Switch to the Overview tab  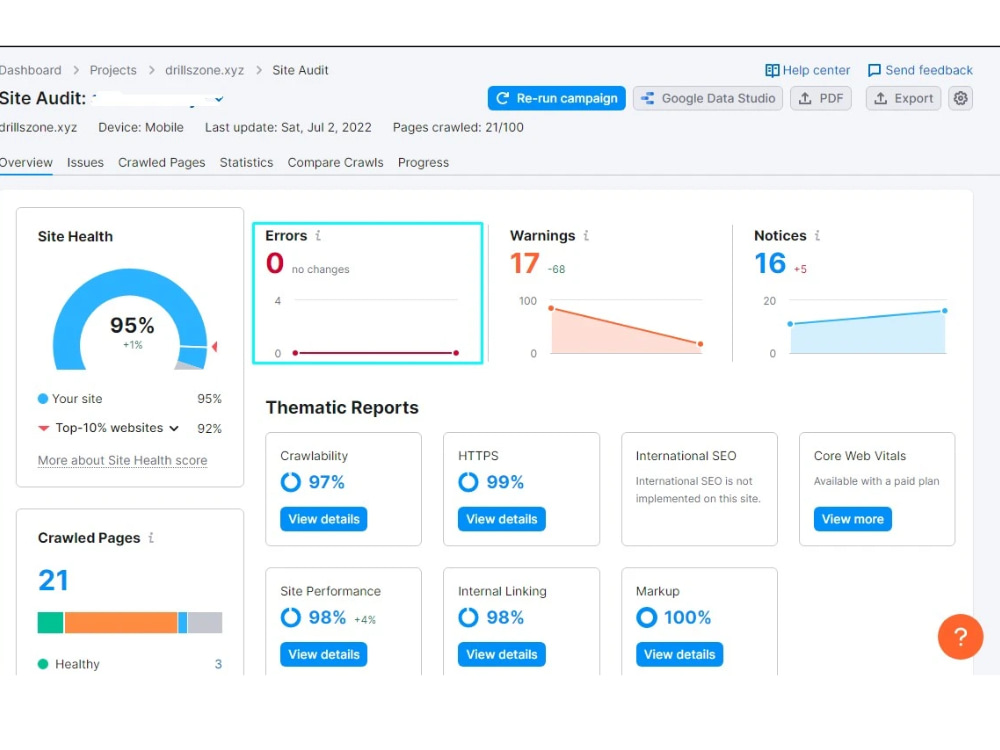tap(26, 163)
